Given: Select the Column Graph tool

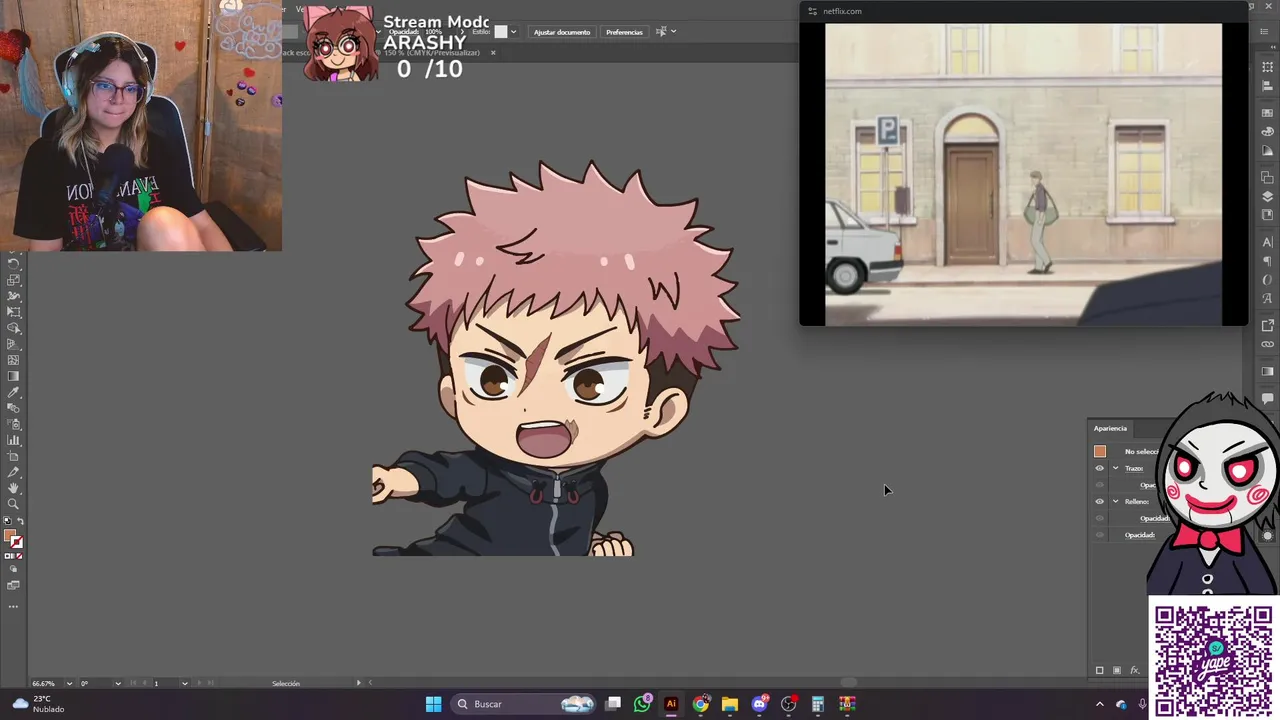Looking at the screenshot, I should tap(14, 440).
